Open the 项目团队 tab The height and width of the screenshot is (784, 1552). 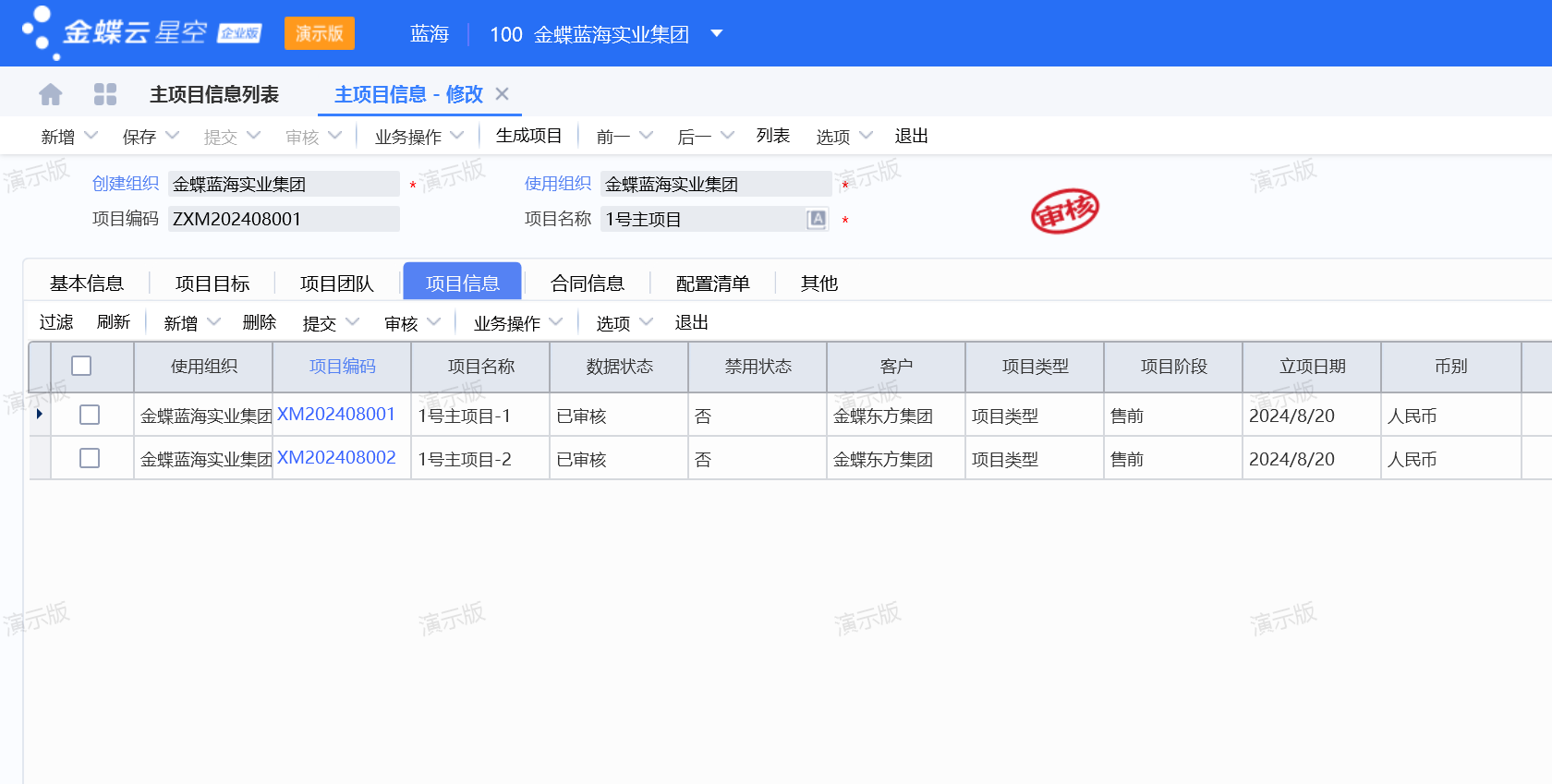pyautogui.click(x=337, y=283)
